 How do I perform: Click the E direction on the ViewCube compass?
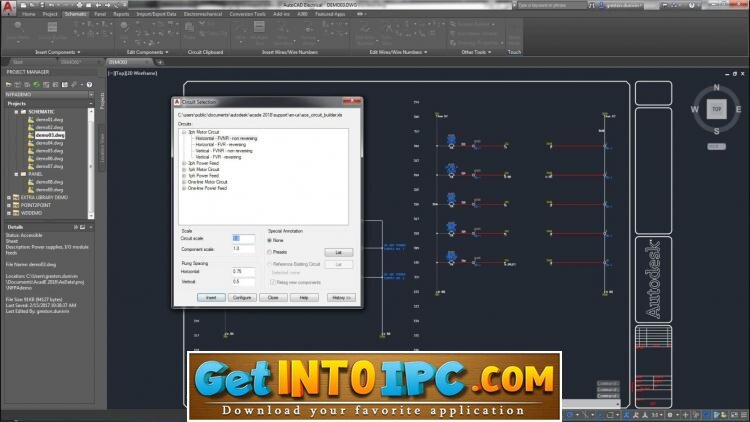click(x=738, y=109)
